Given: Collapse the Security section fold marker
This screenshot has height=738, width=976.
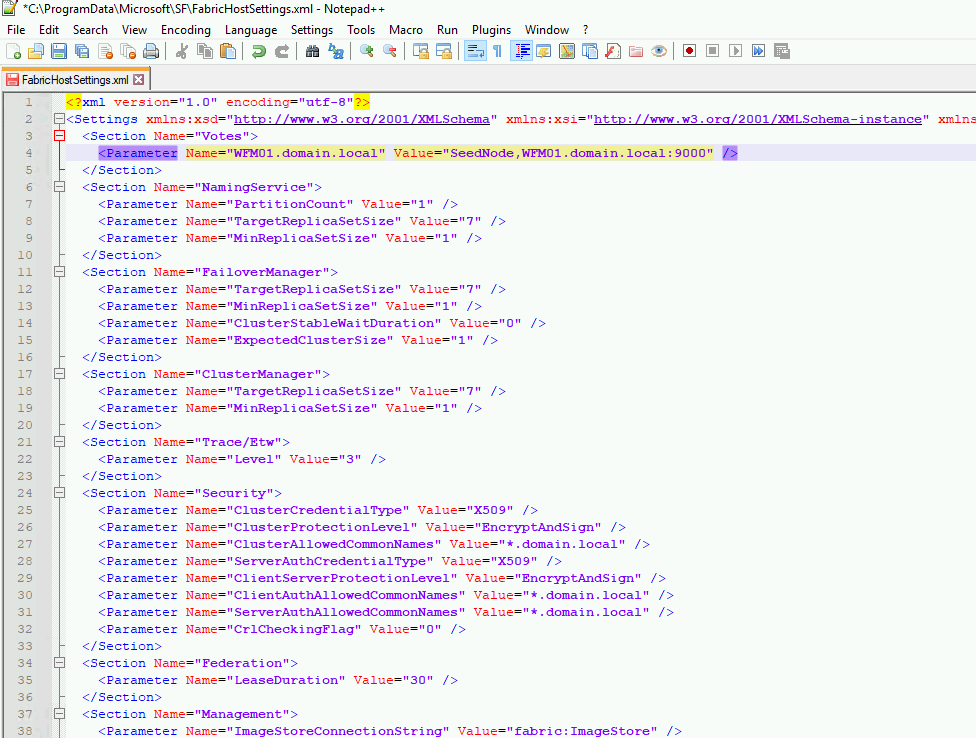Looking at the screenshot, I should [59, 493].
